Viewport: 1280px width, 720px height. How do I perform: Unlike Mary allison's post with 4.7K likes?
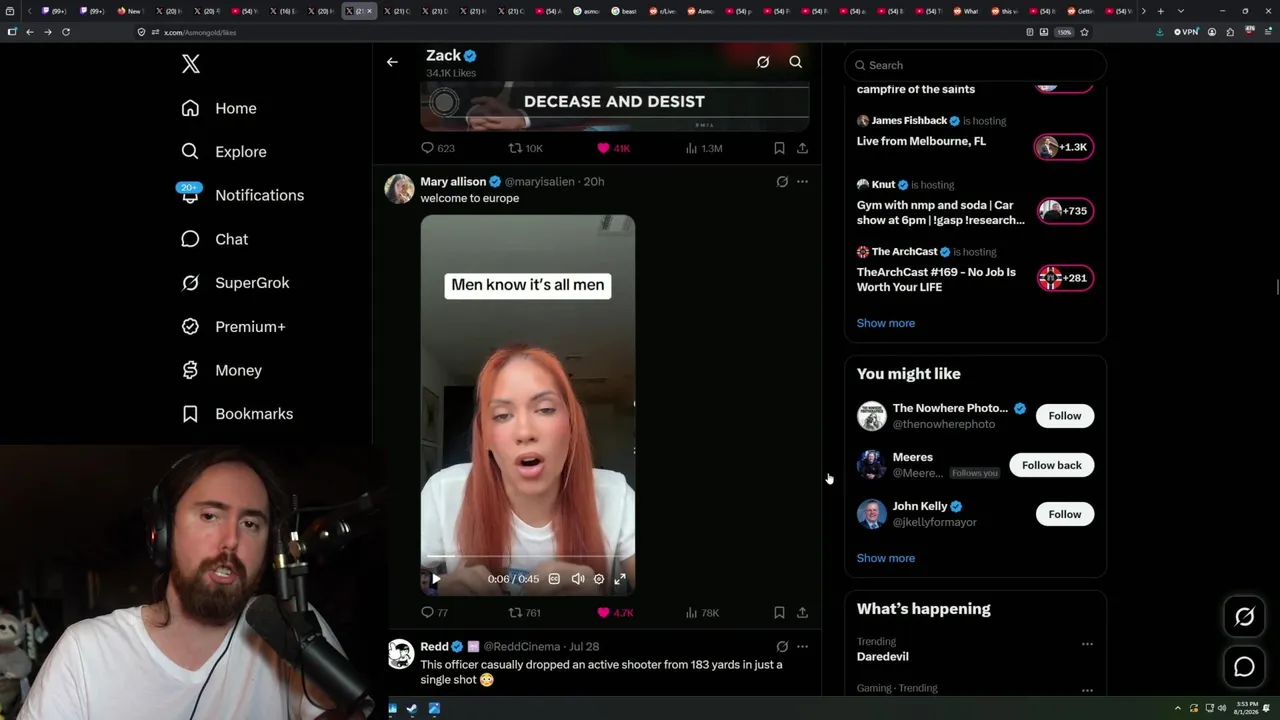point(615,613)
